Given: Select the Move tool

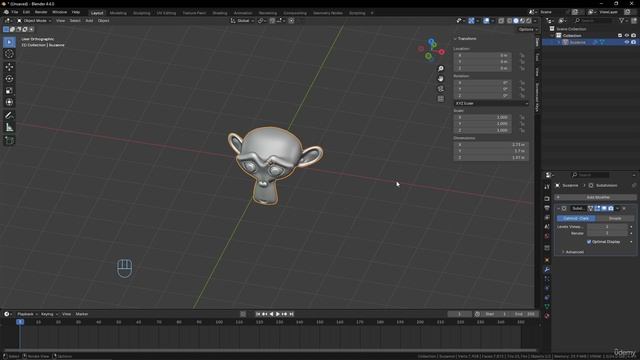Looking at the screenshot, I should [x=9, y=67].
